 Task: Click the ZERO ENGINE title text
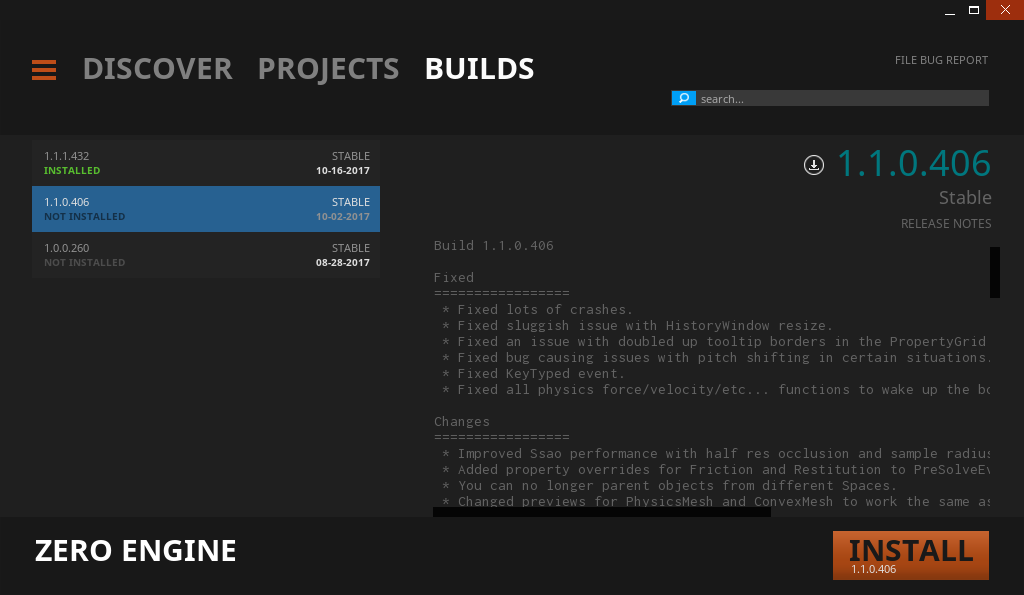coord(135,551)
